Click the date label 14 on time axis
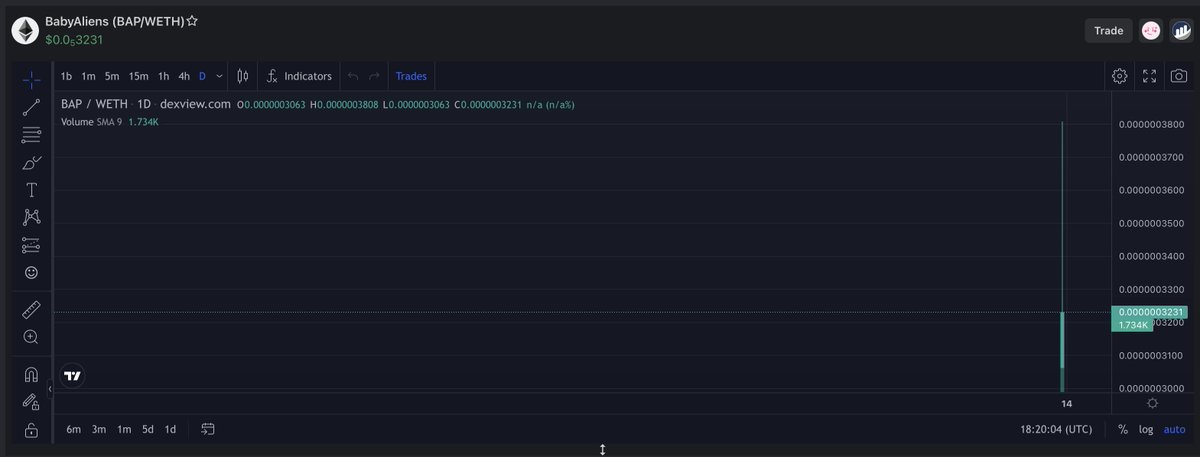The width and height of the screenshot is (1200, 457). point(1066,403)
